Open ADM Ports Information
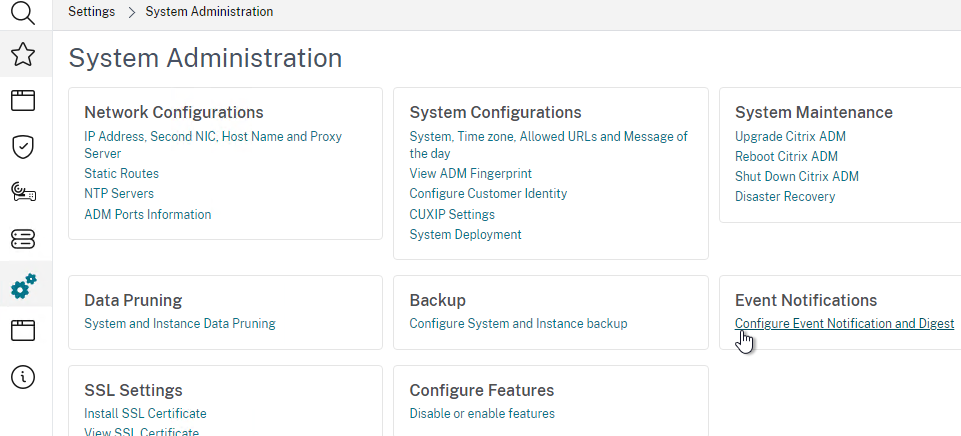This screenshot has width=961, height=436. click(147, 214)
